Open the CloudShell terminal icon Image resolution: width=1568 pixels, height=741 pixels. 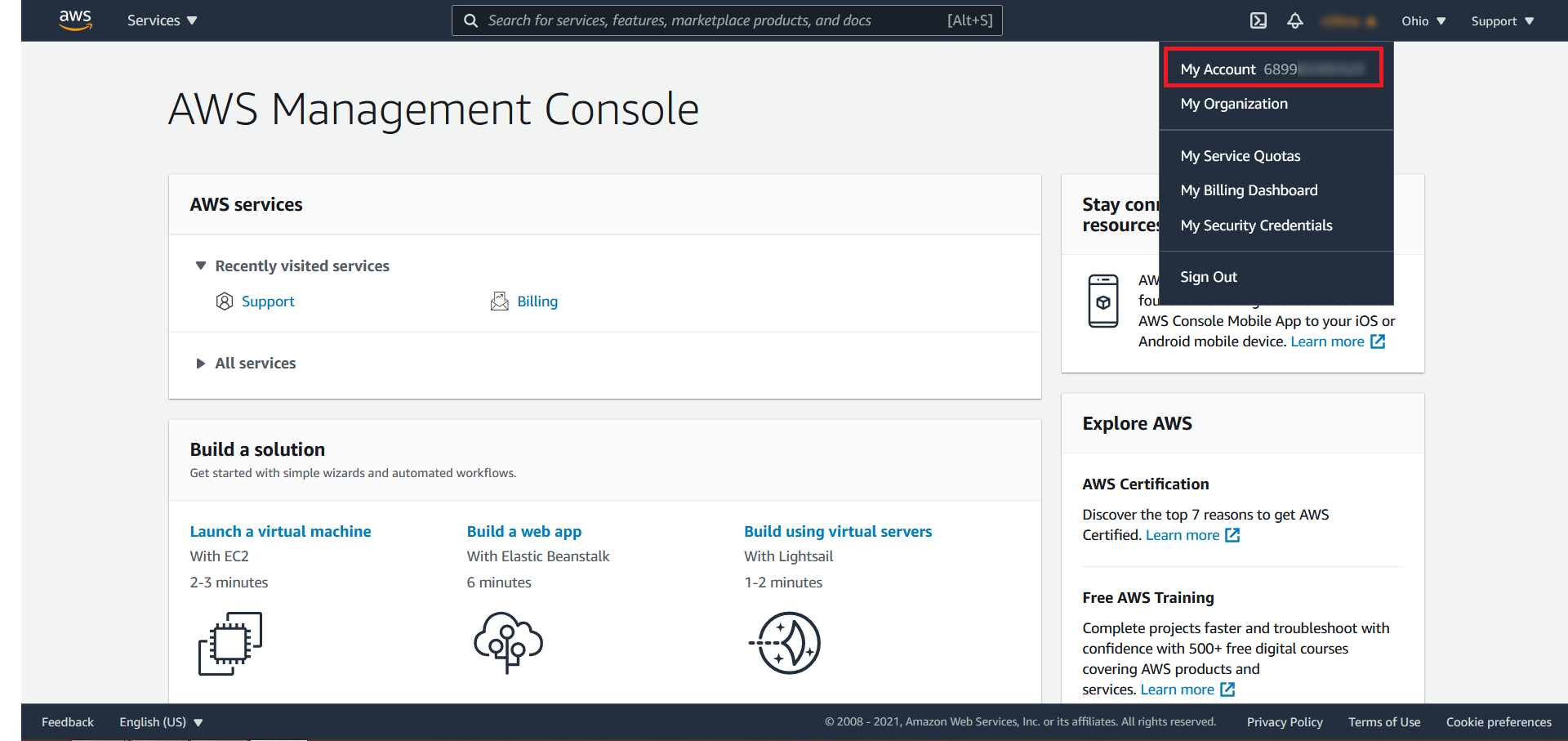tap(1258, 20)
